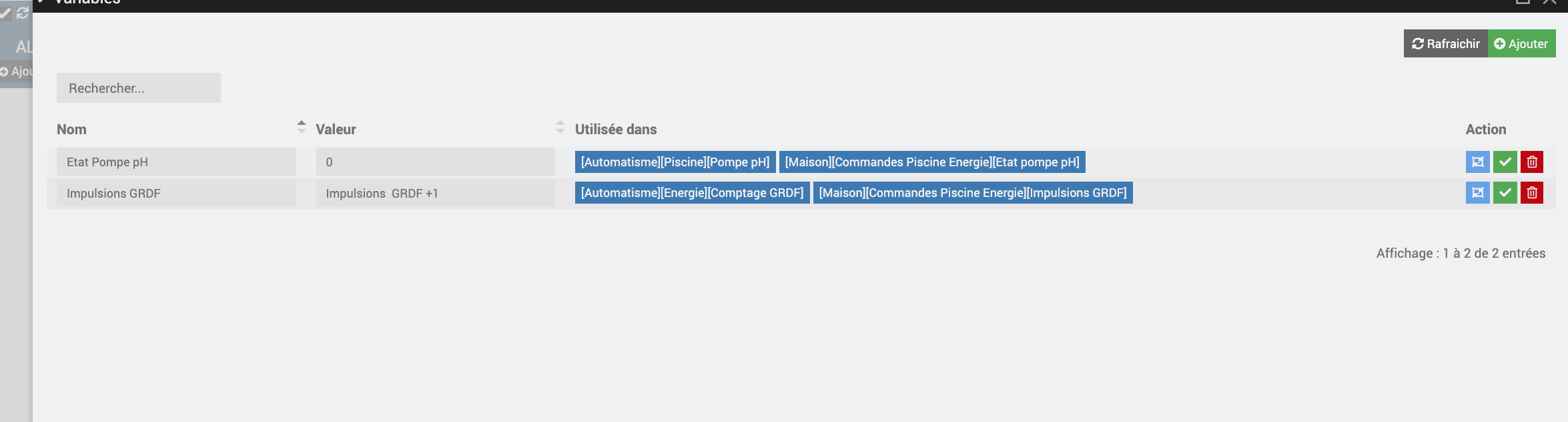Edit the value field containing 0
This screenshot has height=422, width=1568.
click(x=435, y=162)
